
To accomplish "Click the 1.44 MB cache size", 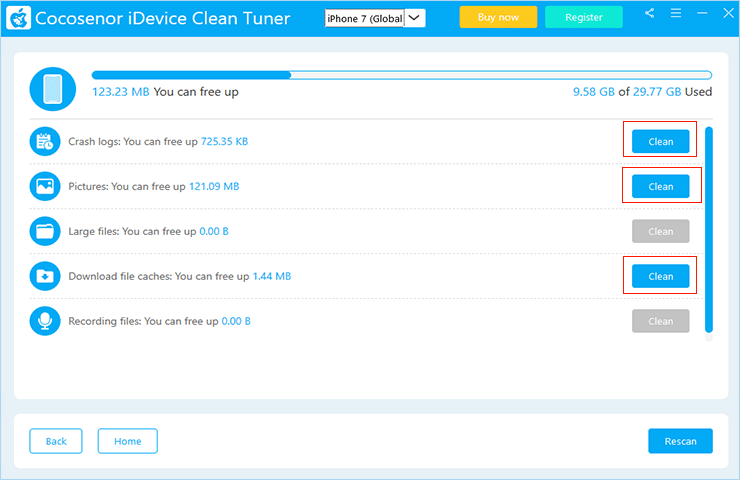I will 272,276.
